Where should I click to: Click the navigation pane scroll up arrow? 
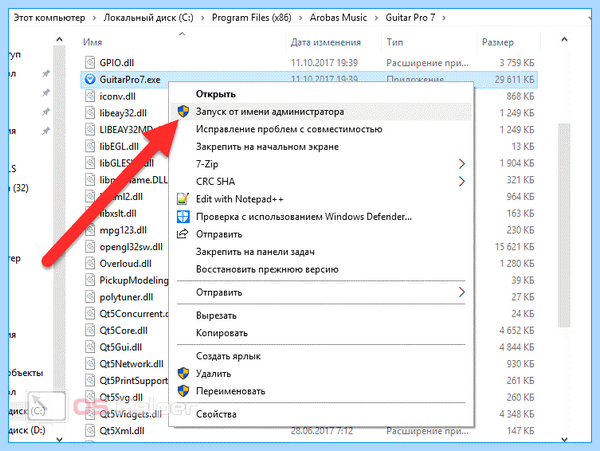pos(59,39)
